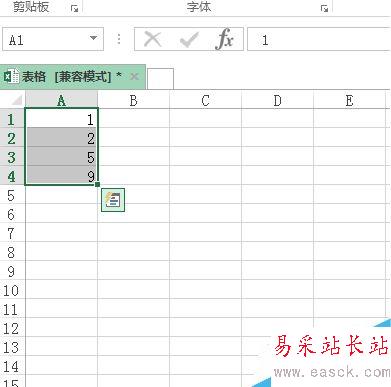Click the blank new tab next to 表格

(160, 79)
